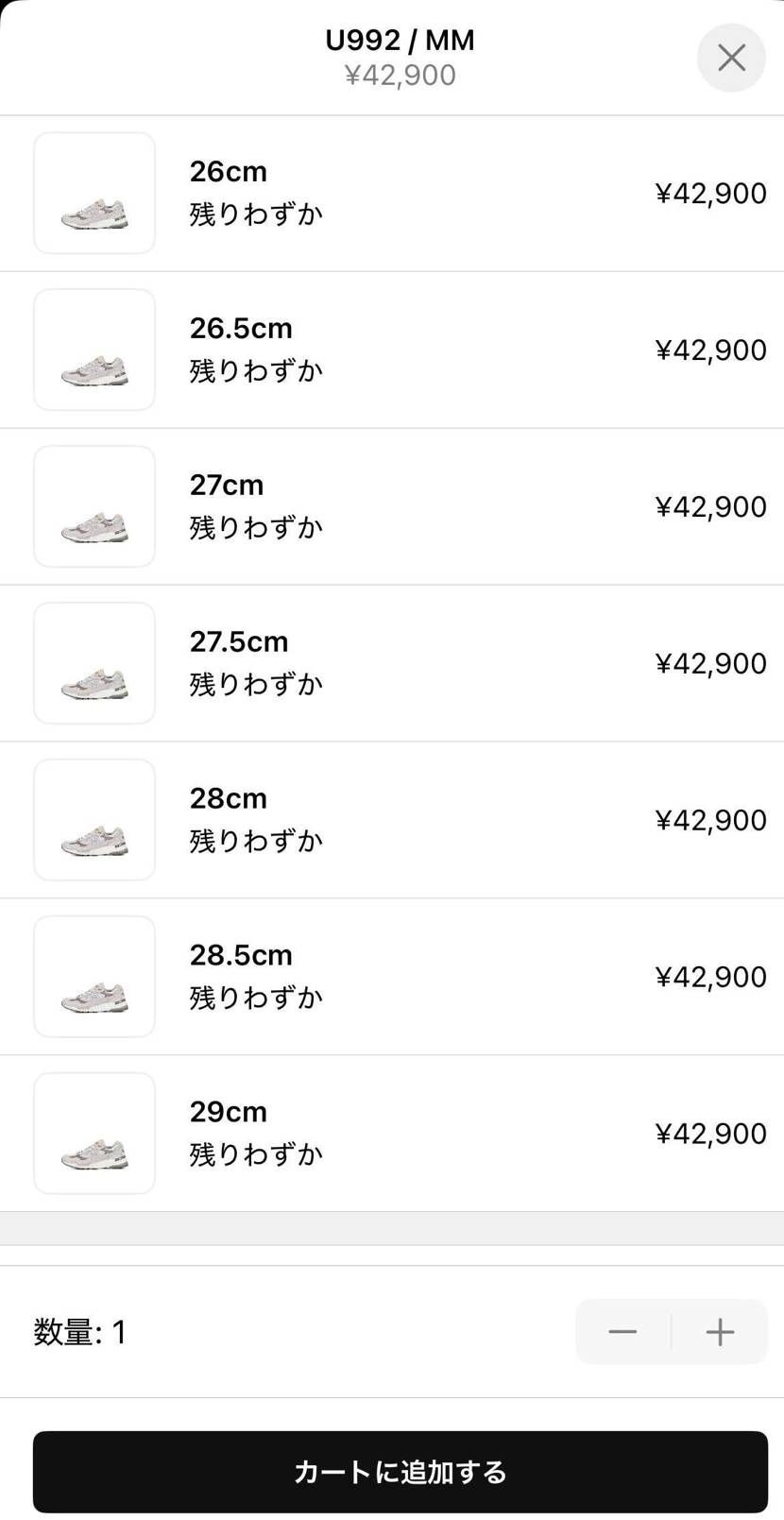Tap the plus icon to increase quantity
784x1520 pixels.
(x=720, y=1331)
